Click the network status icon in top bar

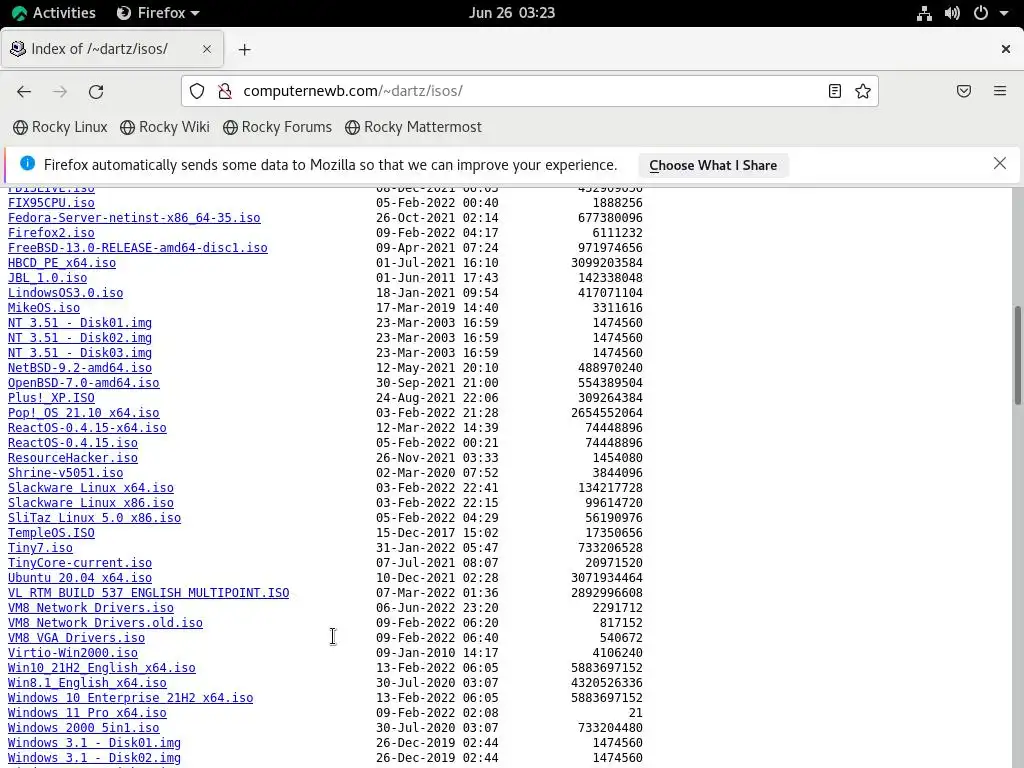[924, 13]
